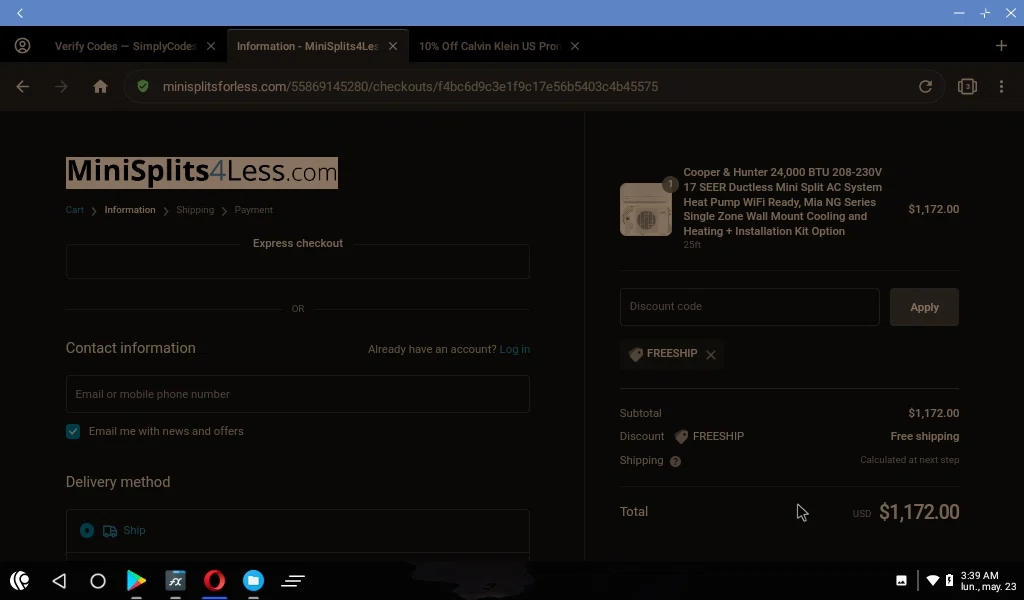Focus the Discount code field
1024x600 pixels.
coord(749,306)
